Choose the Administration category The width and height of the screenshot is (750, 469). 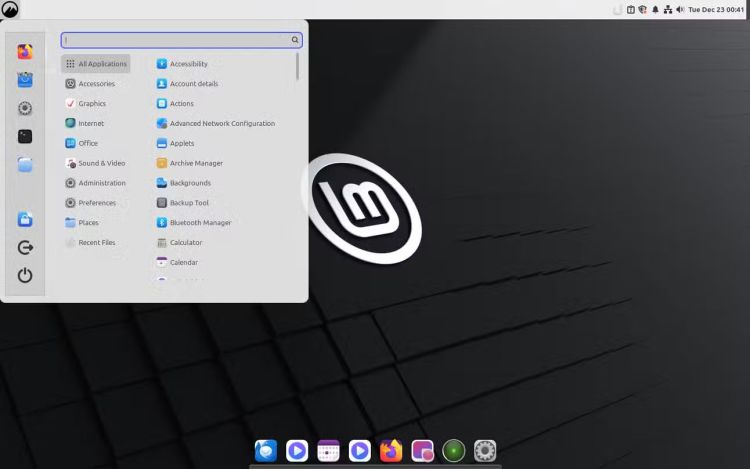click(101, 183)
